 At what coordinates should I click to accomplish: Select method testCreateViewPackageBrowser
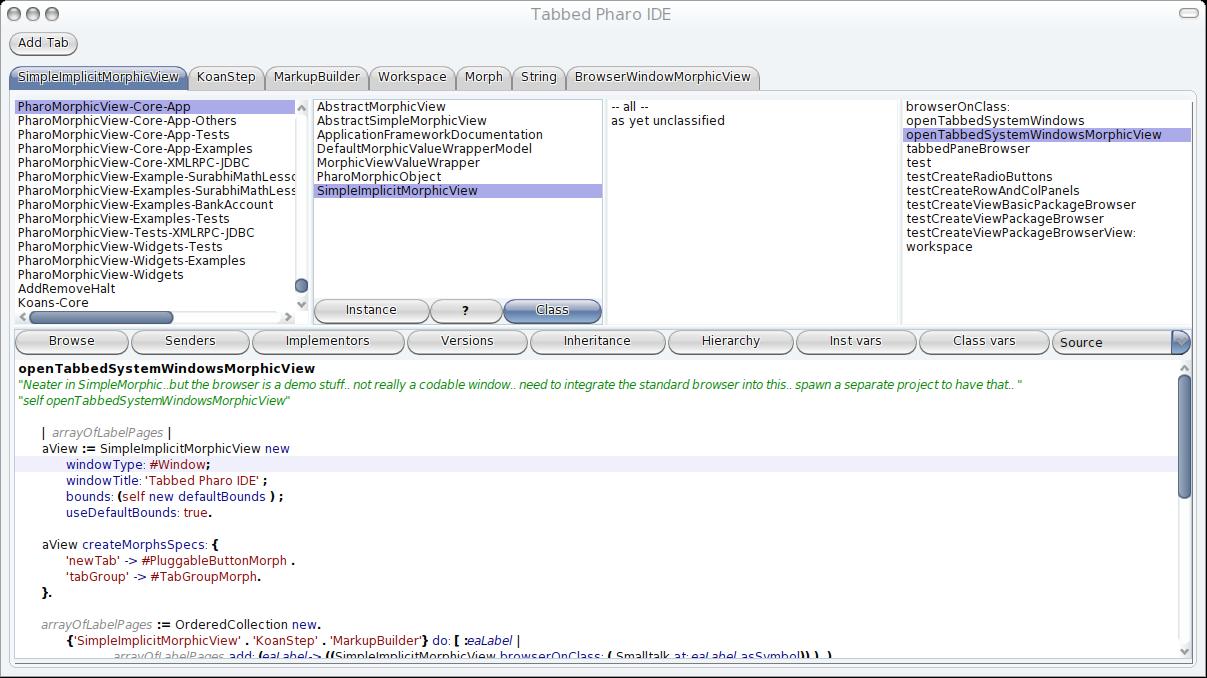(1047, 219)
